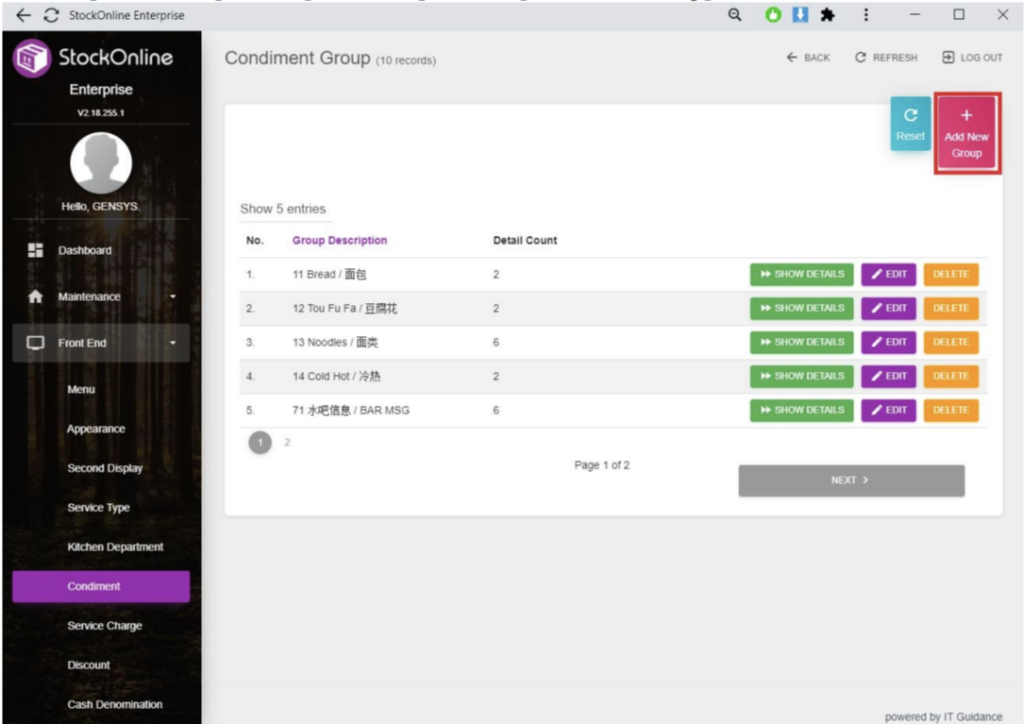Open the Show 5 entries dropdown
This screenshot has height=724, width=1024.
283,209
